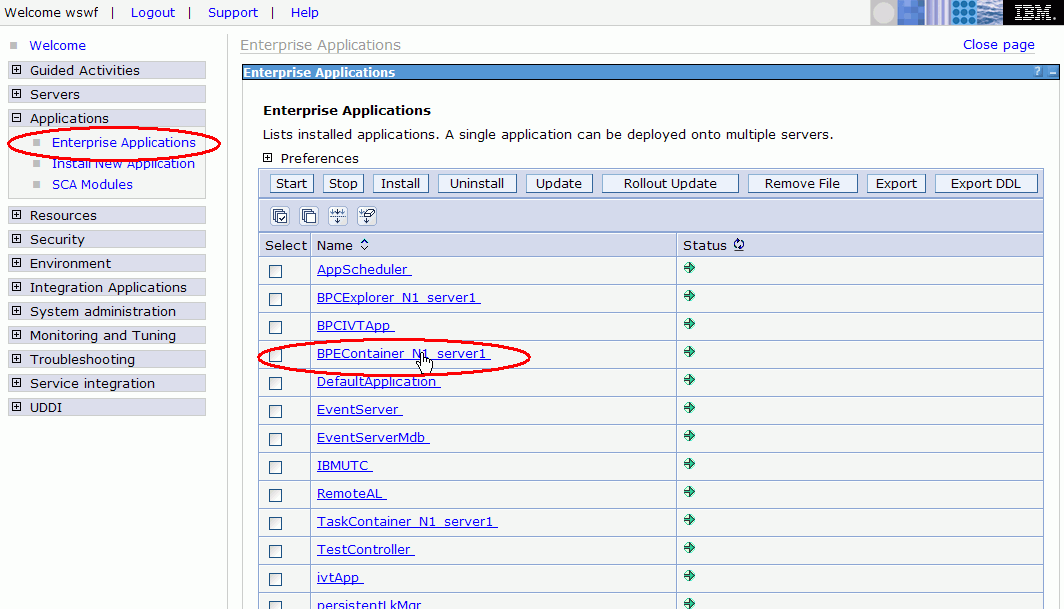Click the Install button

click(x=400, y=183)
